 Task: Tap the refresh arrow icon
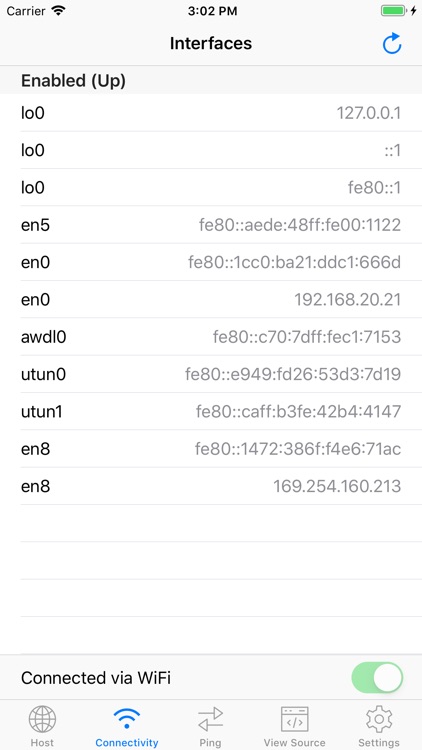[392, 44]
